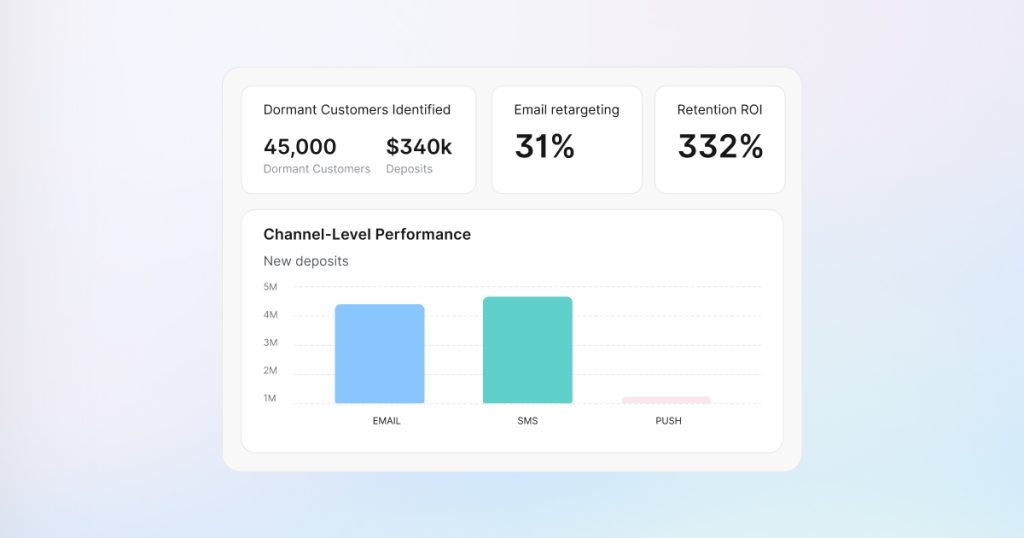The image size is (1024, 538).
Task: Click the gray Deposits caption under $340k
Action: pyautogui.click(x=409, y=169)
